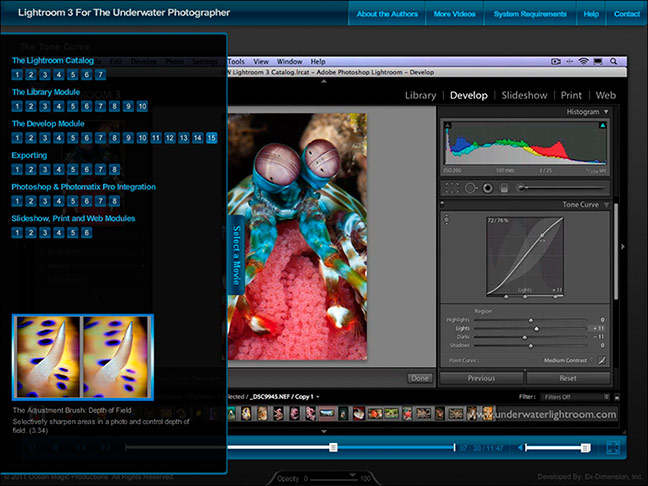The width and height of the screenshot is (648, 486).
Task: Collapse the top module panel arrow
Action: click(x=324, y=82)
